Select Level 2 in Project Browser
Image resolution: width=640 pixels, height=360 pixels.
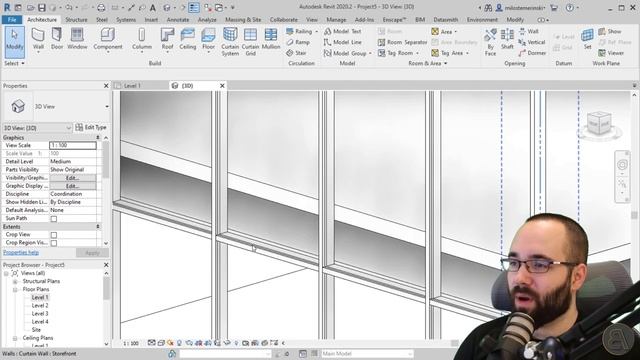[40, 306]
